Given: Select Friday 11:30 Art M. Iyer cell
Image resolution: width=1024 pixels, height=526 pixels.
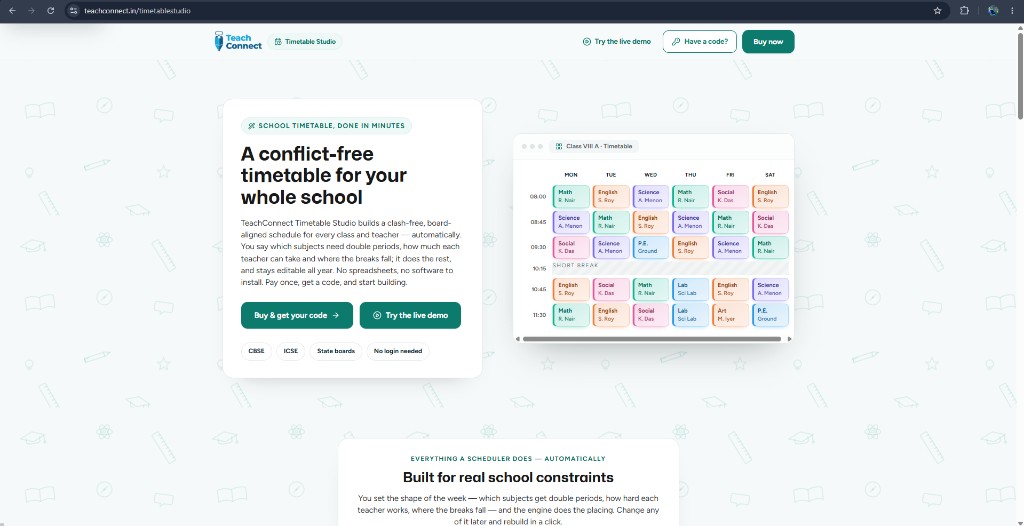Looking at the screenshot, I should 731,315.
